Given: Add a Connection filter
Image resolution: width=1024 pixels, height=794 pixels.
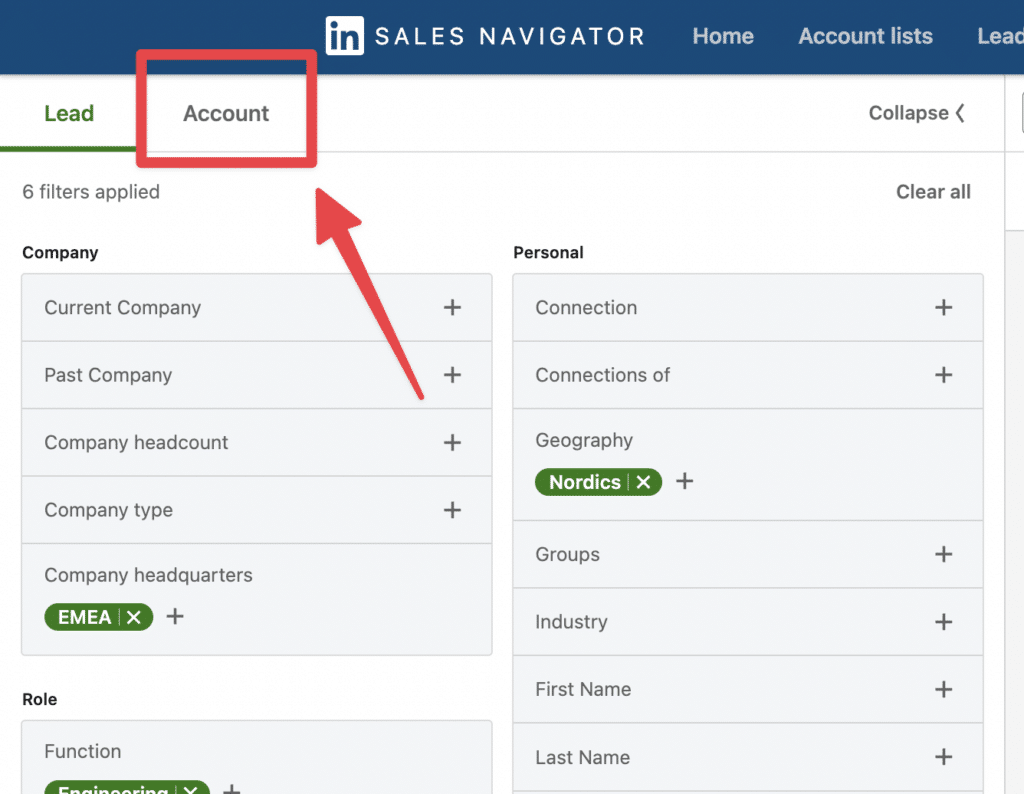Looking at the screenshot, I should [x=944, y=308].
